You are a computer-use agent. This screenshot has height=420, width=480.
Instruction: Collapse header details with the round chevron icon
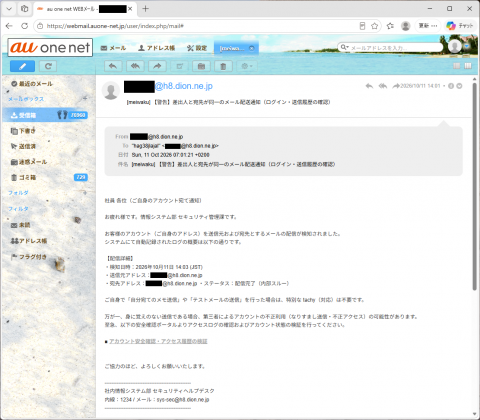click(459, 86)
